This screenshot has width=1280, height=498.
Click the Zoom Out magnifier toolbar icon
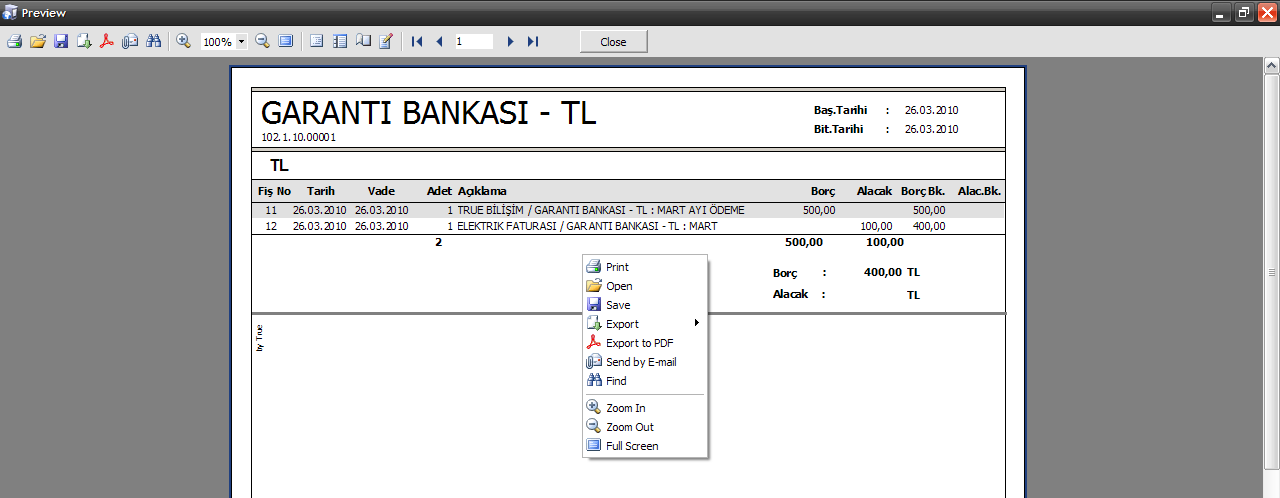(262, 41)
